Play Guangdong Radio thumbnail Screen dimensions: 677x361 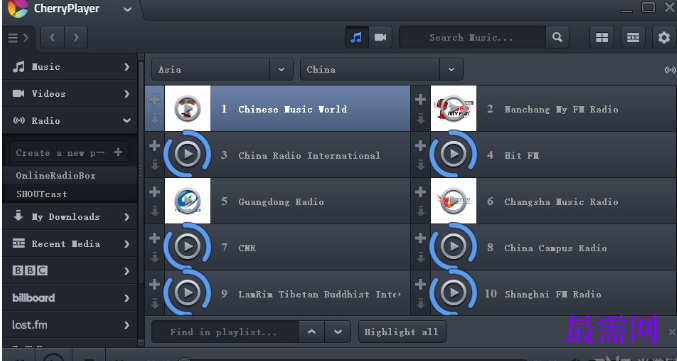point(187,201)
